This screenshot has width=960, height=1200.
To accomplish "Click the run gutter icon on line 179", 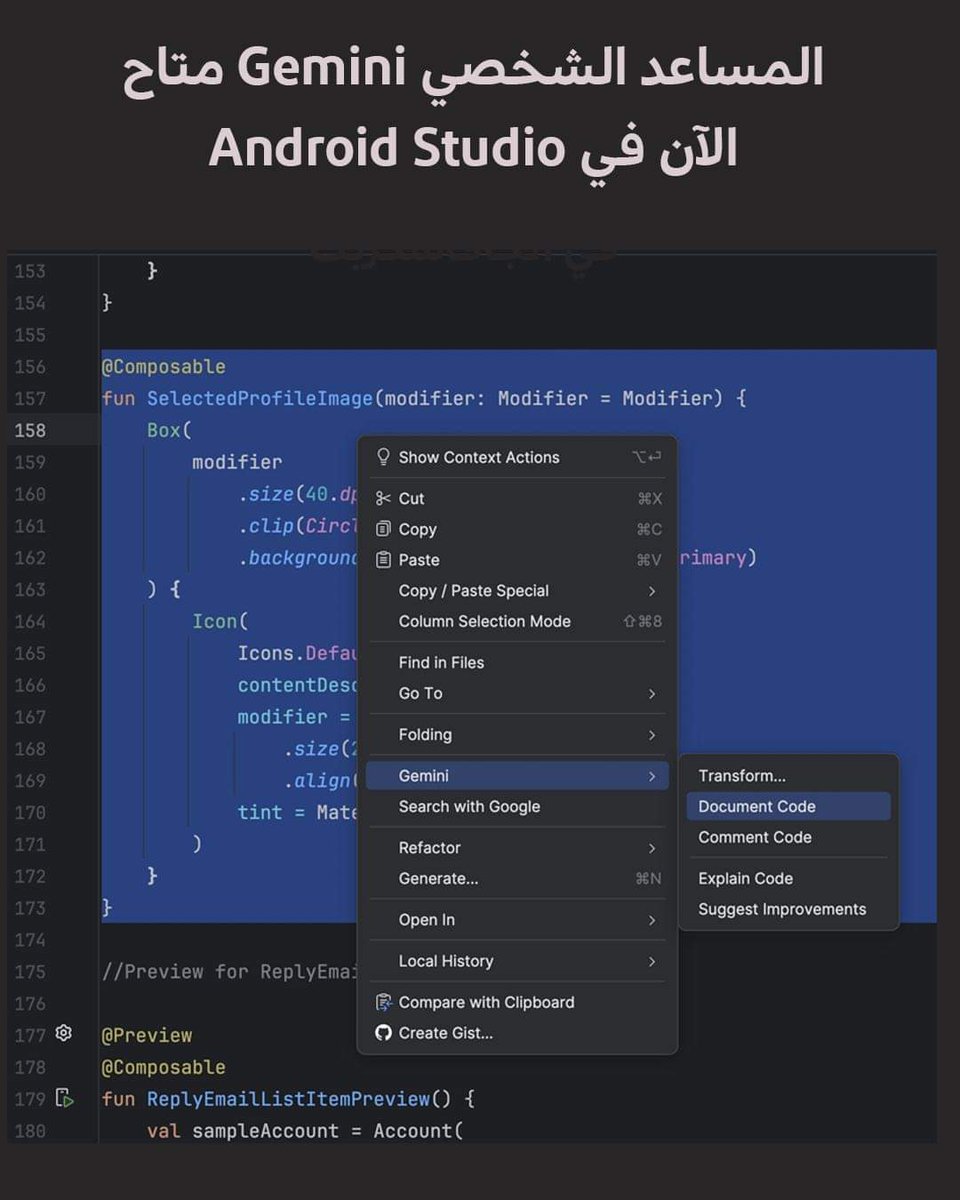I will point(64,1098).
